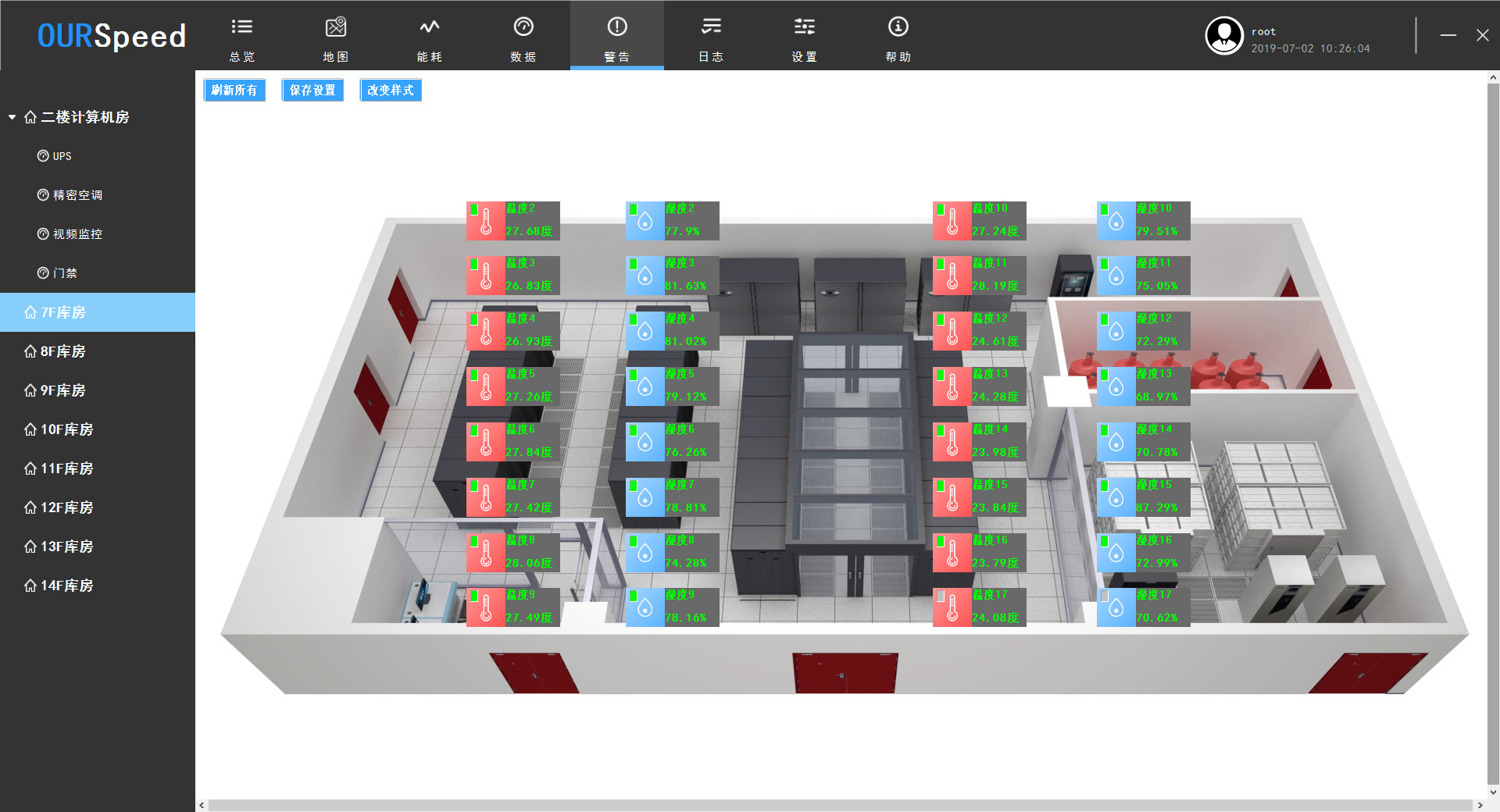
Task: Select the 能耗 energy consumption icon
Action: [430, 27]
